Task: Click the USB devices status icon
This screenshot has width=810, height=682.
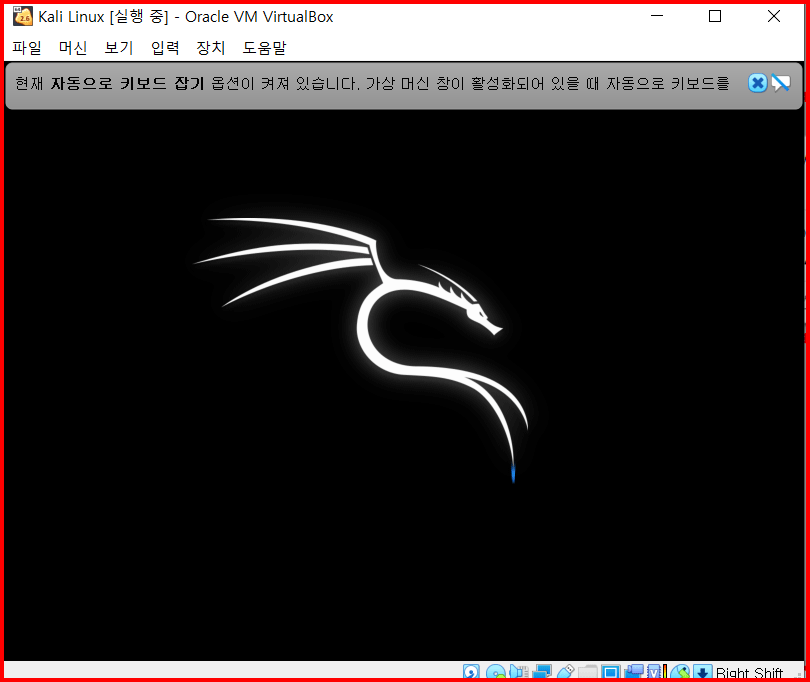Action: 565,671
